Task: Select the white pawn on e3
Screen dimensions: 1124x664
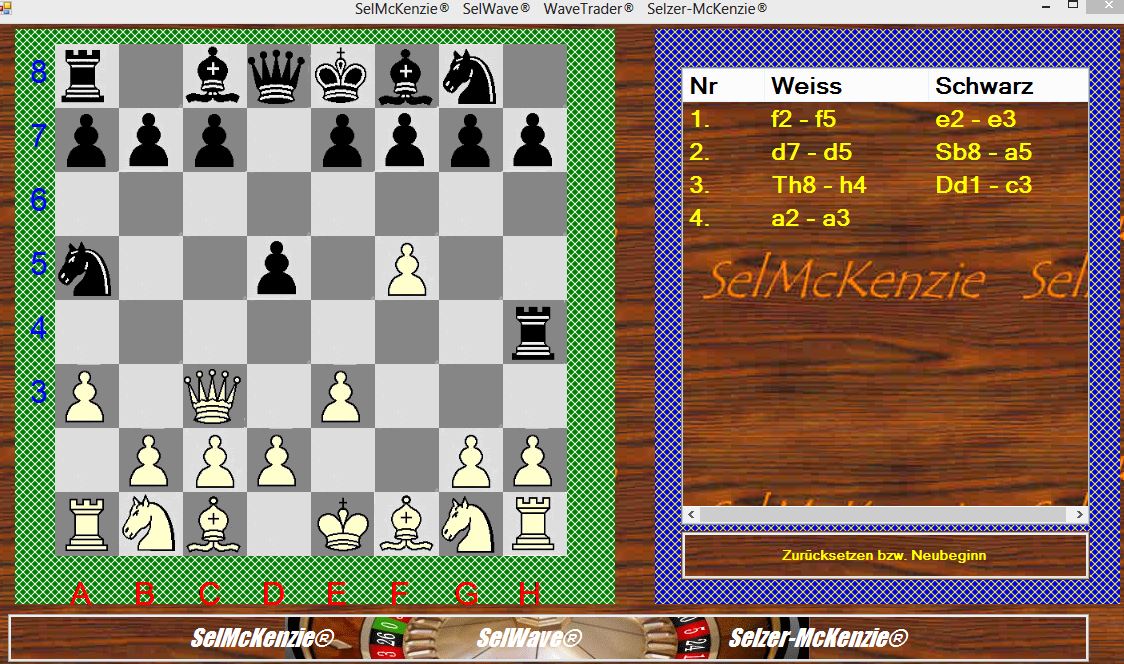Action: 342,396
